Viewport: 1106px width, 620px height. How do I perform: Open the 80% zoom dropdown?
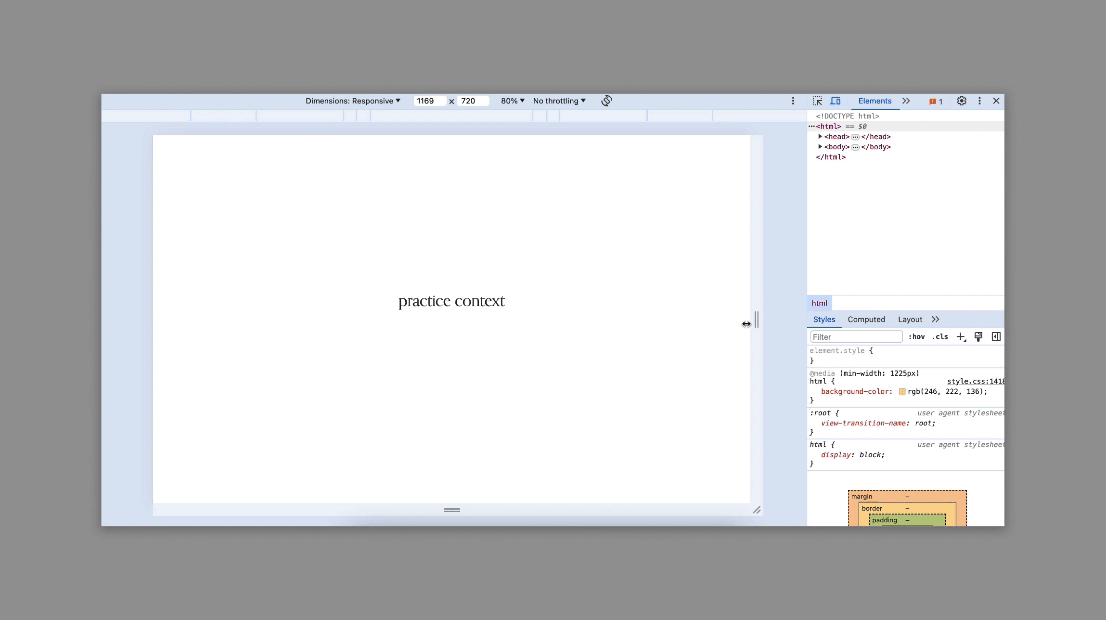point(512,101)
